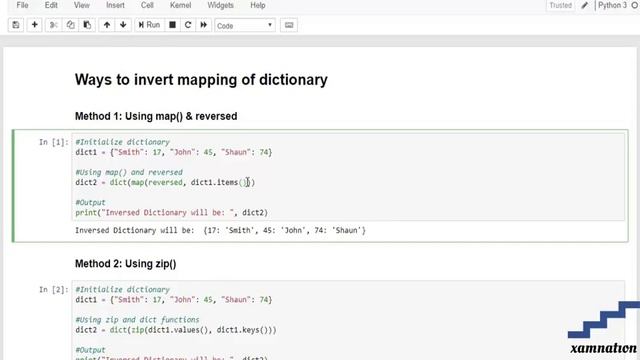Open the Widgets menu
Viewport: 640px width, 360px height.
point(220,5)
